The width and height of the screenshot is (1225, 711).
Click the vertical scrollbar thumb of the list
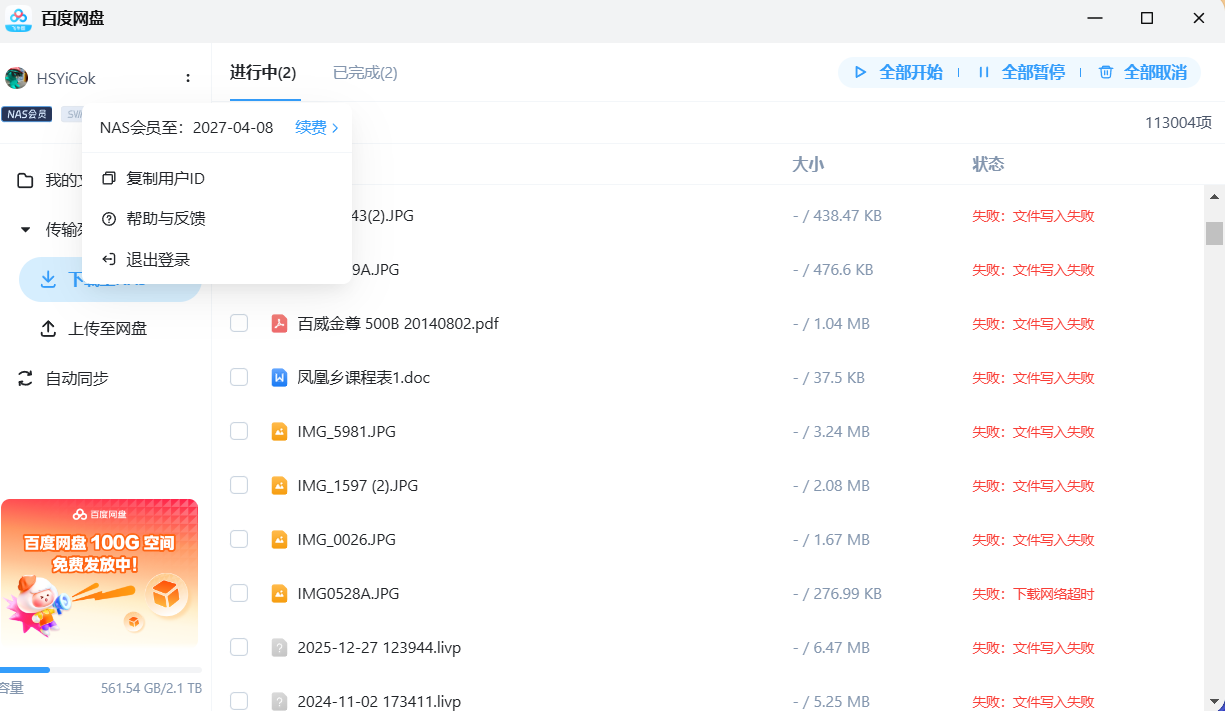tap(1214, 233)
